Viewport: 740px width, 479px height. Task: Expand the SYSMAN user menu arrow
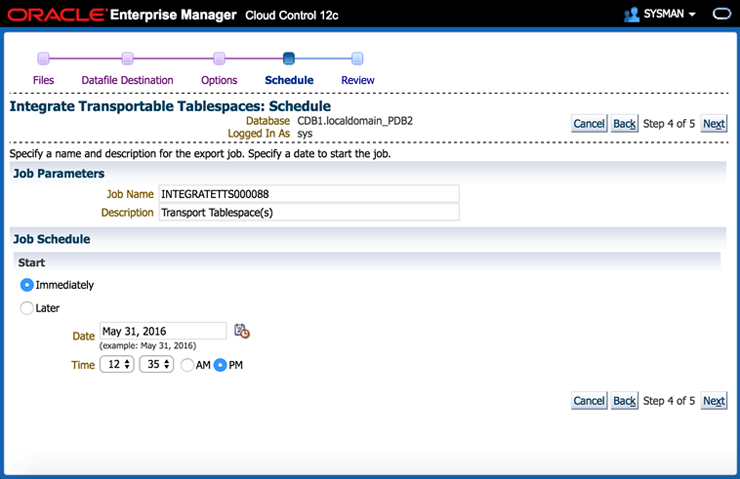pos(692,15)
